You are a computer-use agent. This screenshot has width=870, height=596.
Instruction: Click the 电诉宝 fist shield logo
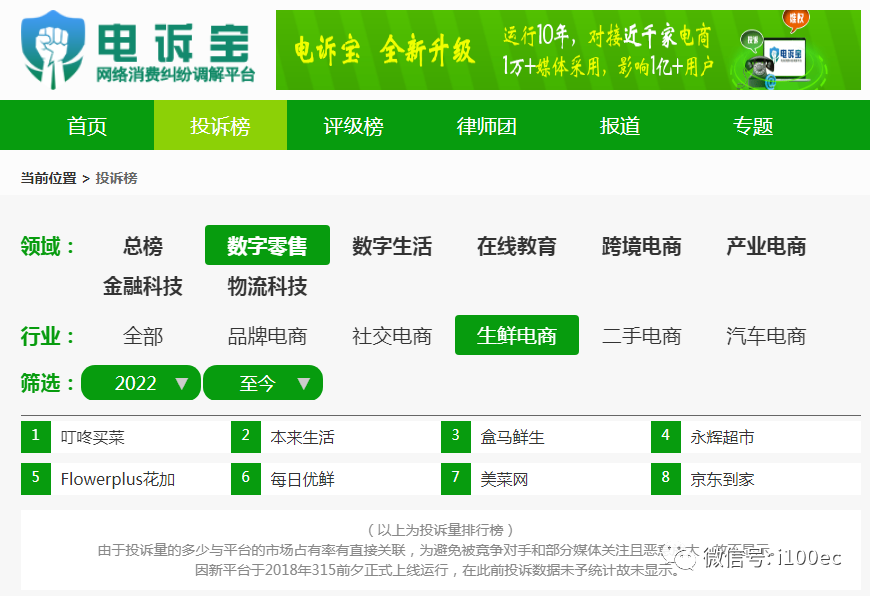(53, 49)
